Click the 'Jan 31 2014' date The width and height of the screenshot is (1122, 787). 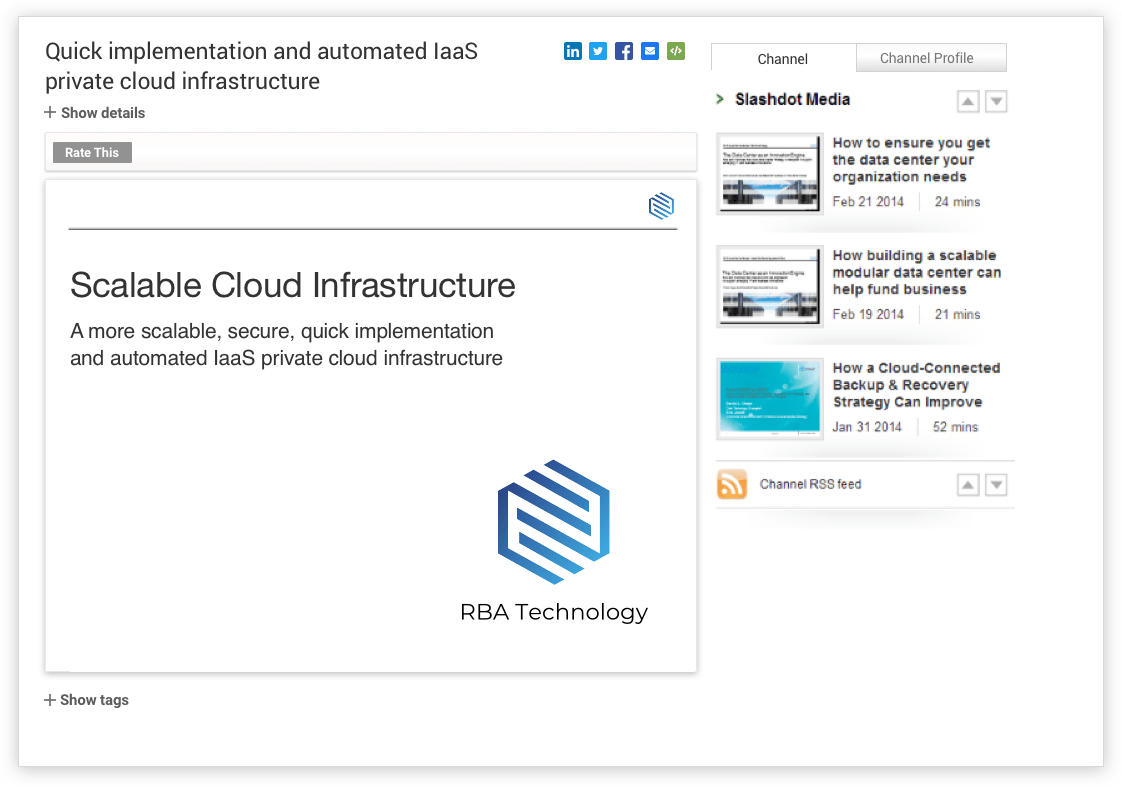click(867, 427)
